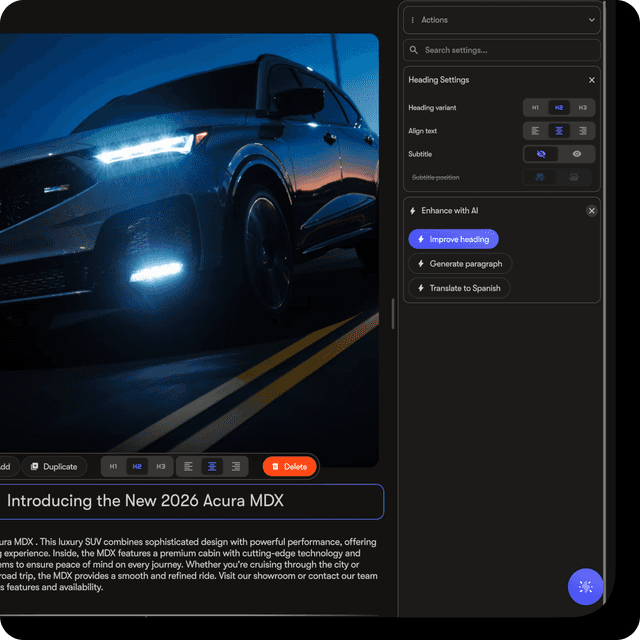
Task: Click into the Search settings field
Action: coord(502,50)
